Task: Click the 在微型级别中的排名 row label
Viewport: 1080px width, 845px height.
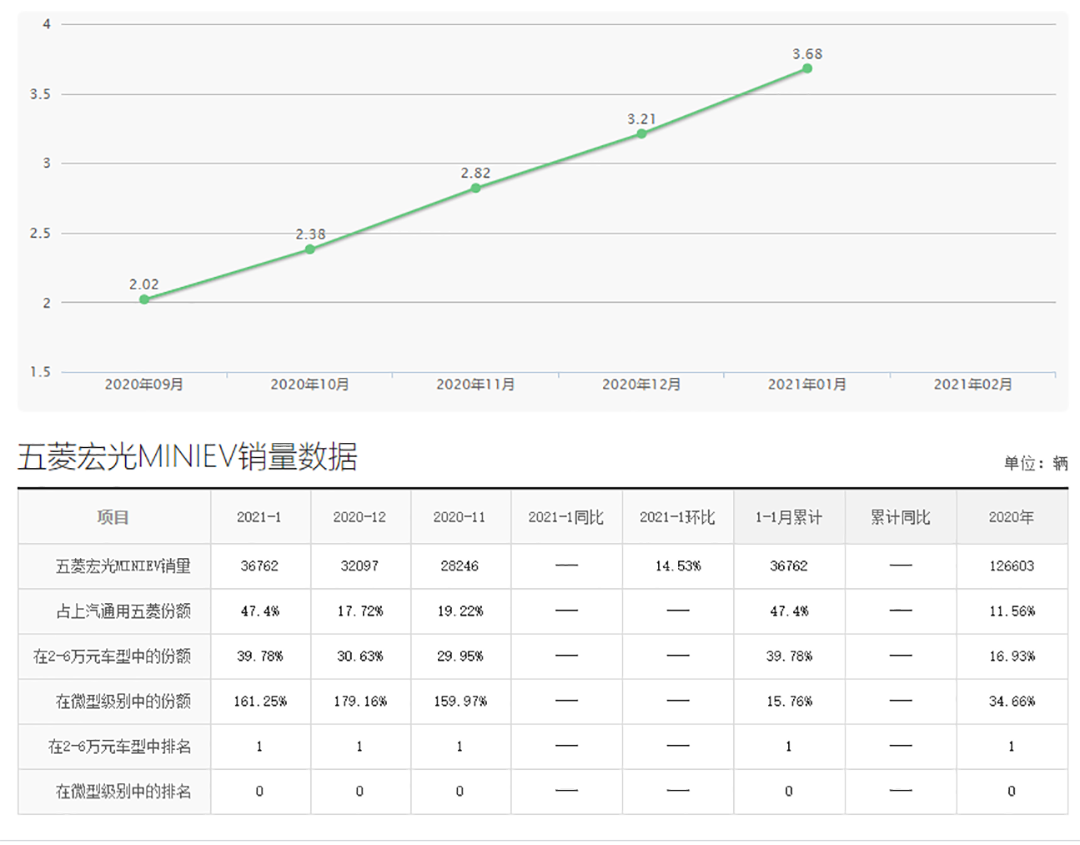Action: [122, 791]
